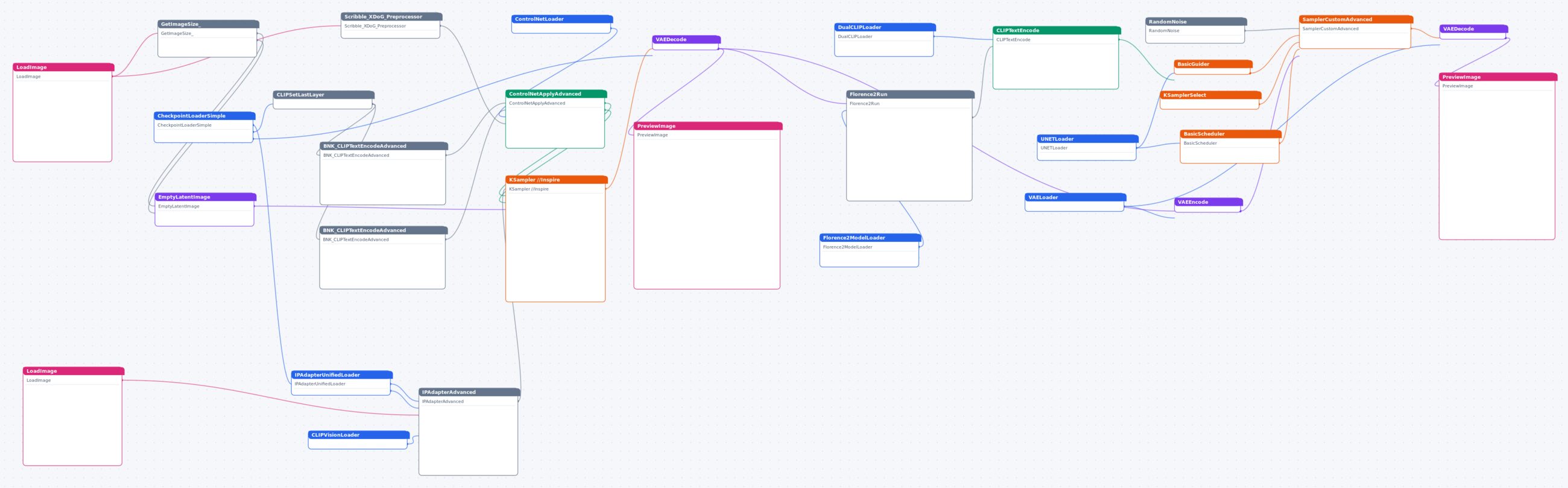Click the RandomNoise node

tap(1195, 30)
